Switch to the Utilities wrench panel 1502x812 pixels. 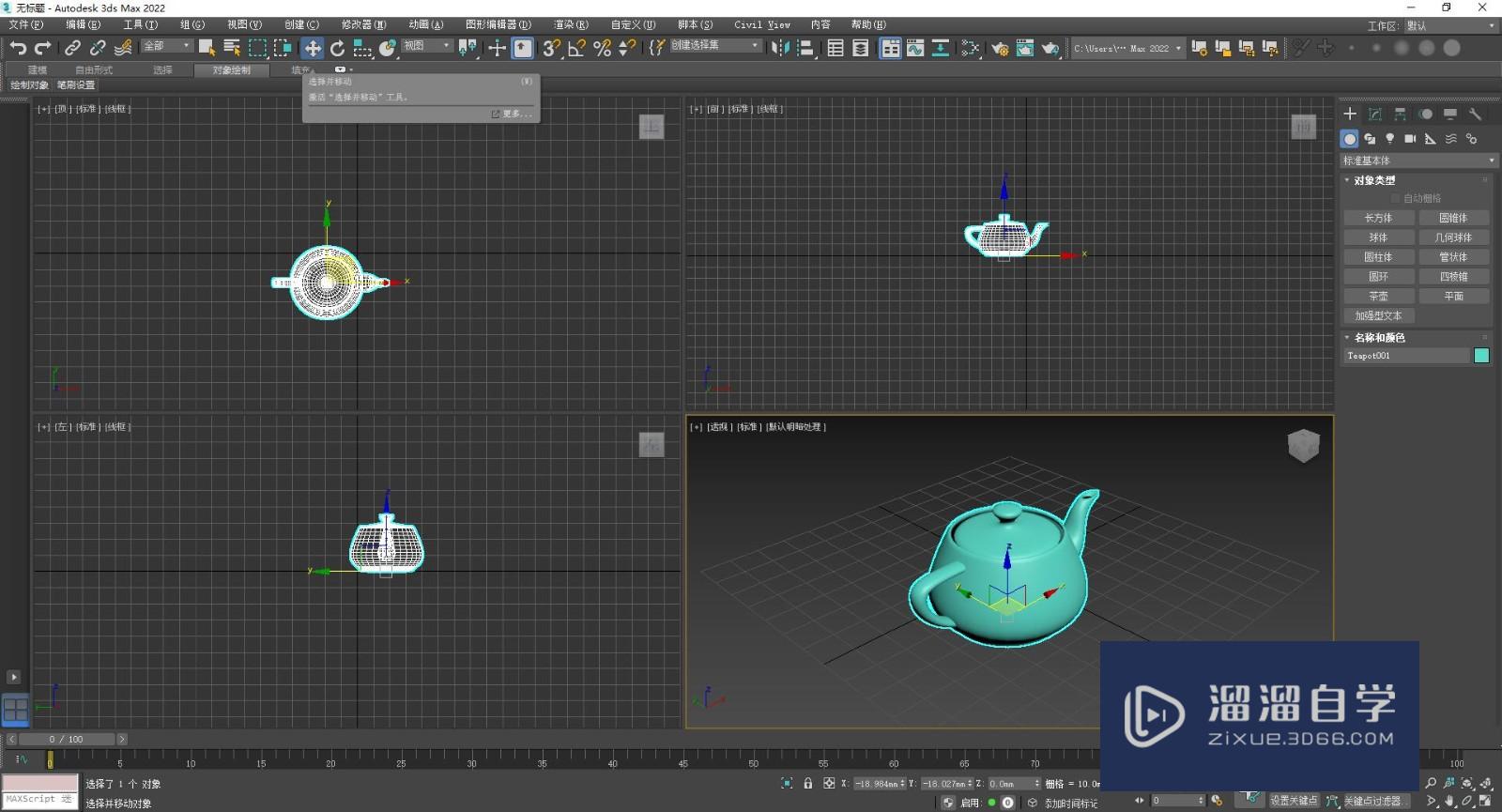(x=1475, y=114)
